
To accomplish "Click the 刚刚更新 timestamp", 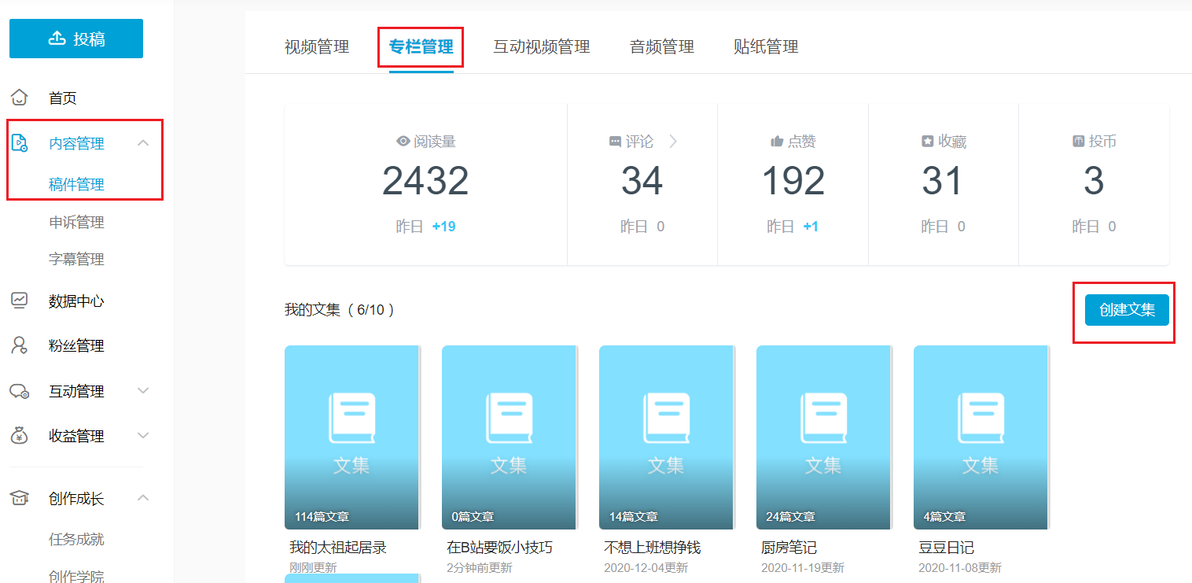I will tap(313, 568).
